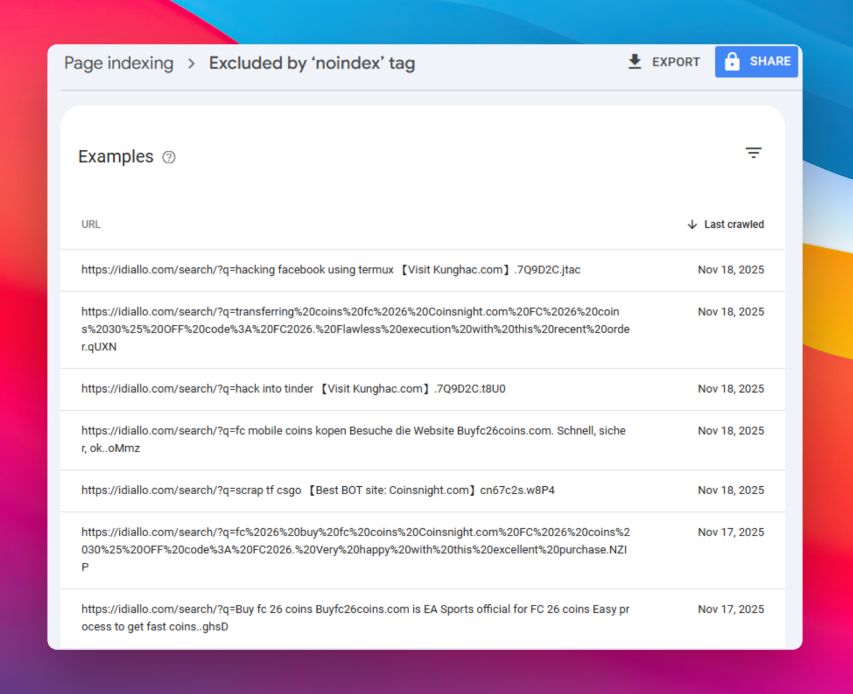Click the URL column header
853x694 pixels.
coord(91,225)
